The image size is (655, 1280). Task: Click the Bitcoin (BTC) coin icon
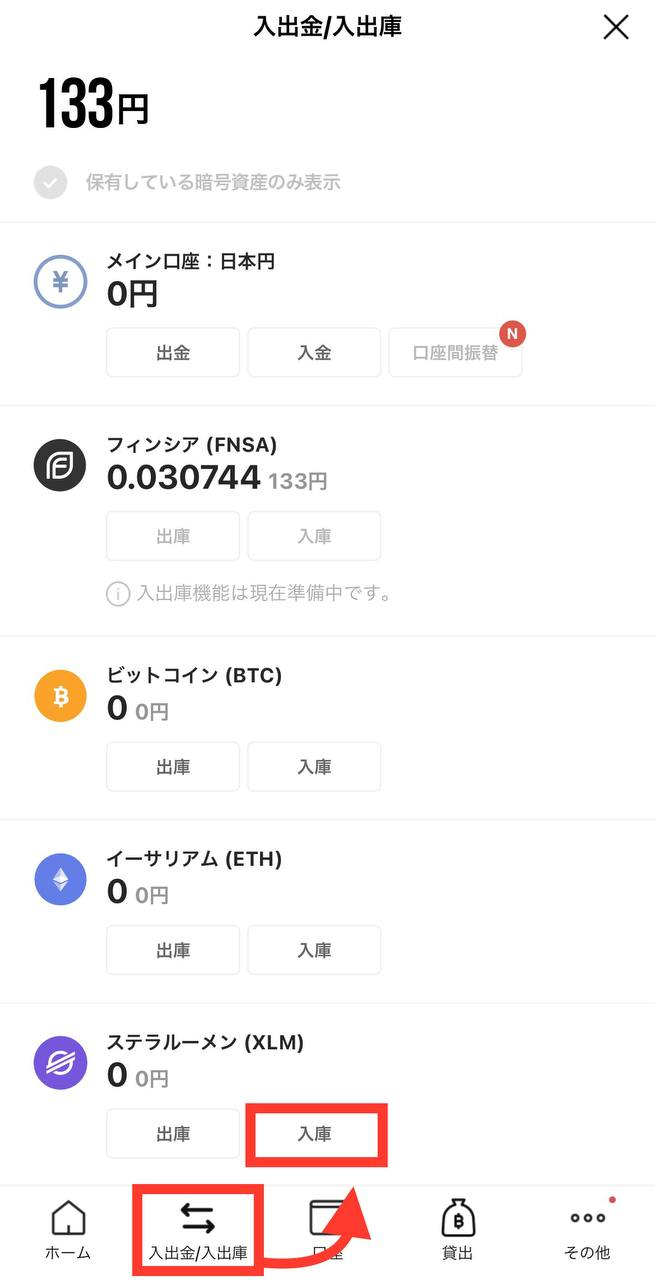(60, 696)
